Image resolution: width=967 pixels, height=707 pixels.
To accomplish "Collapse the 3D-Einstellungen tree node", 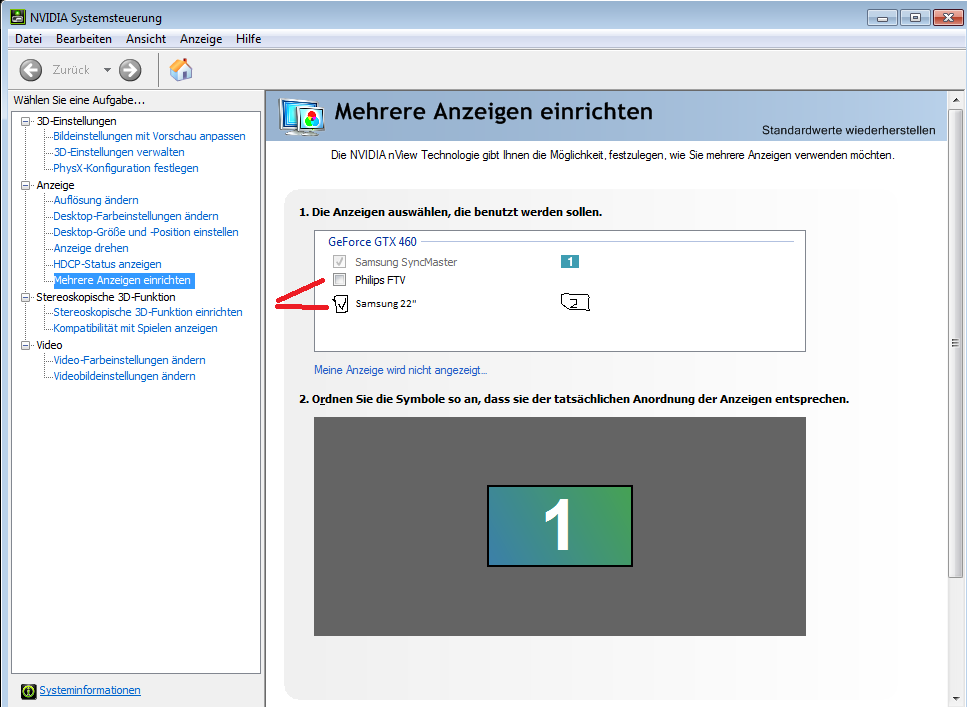I will tap(25, 121).
